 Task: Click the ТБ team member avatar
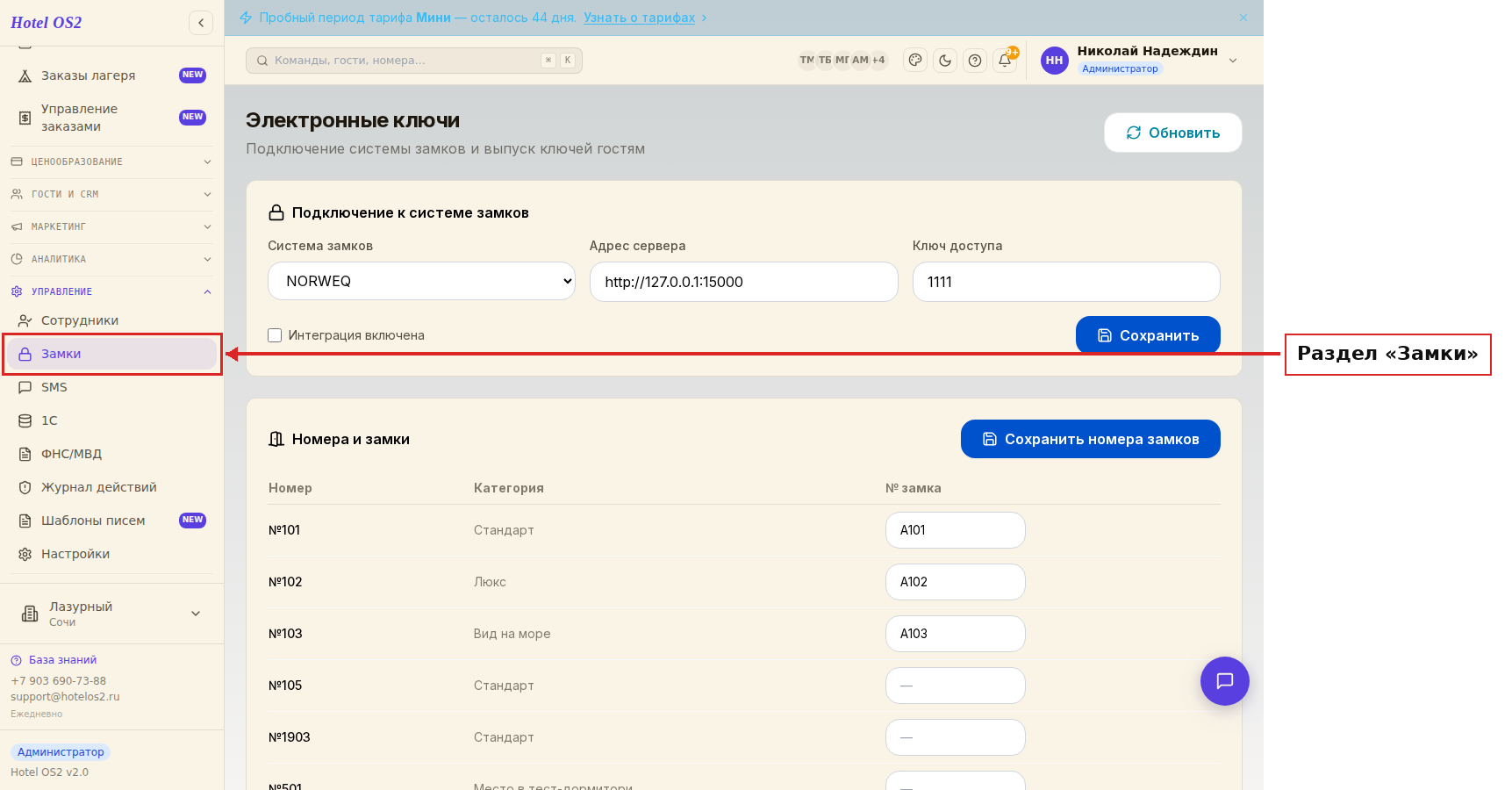pos(825,61)
